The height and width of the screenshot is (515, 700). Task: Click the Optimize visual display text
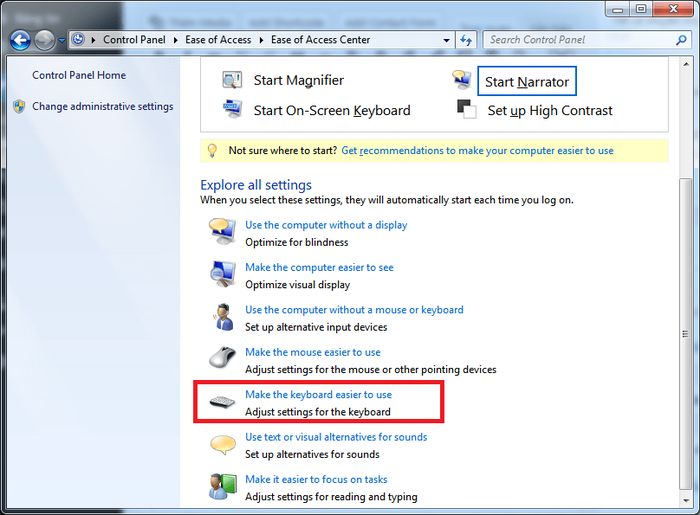(x=297, y=285)
